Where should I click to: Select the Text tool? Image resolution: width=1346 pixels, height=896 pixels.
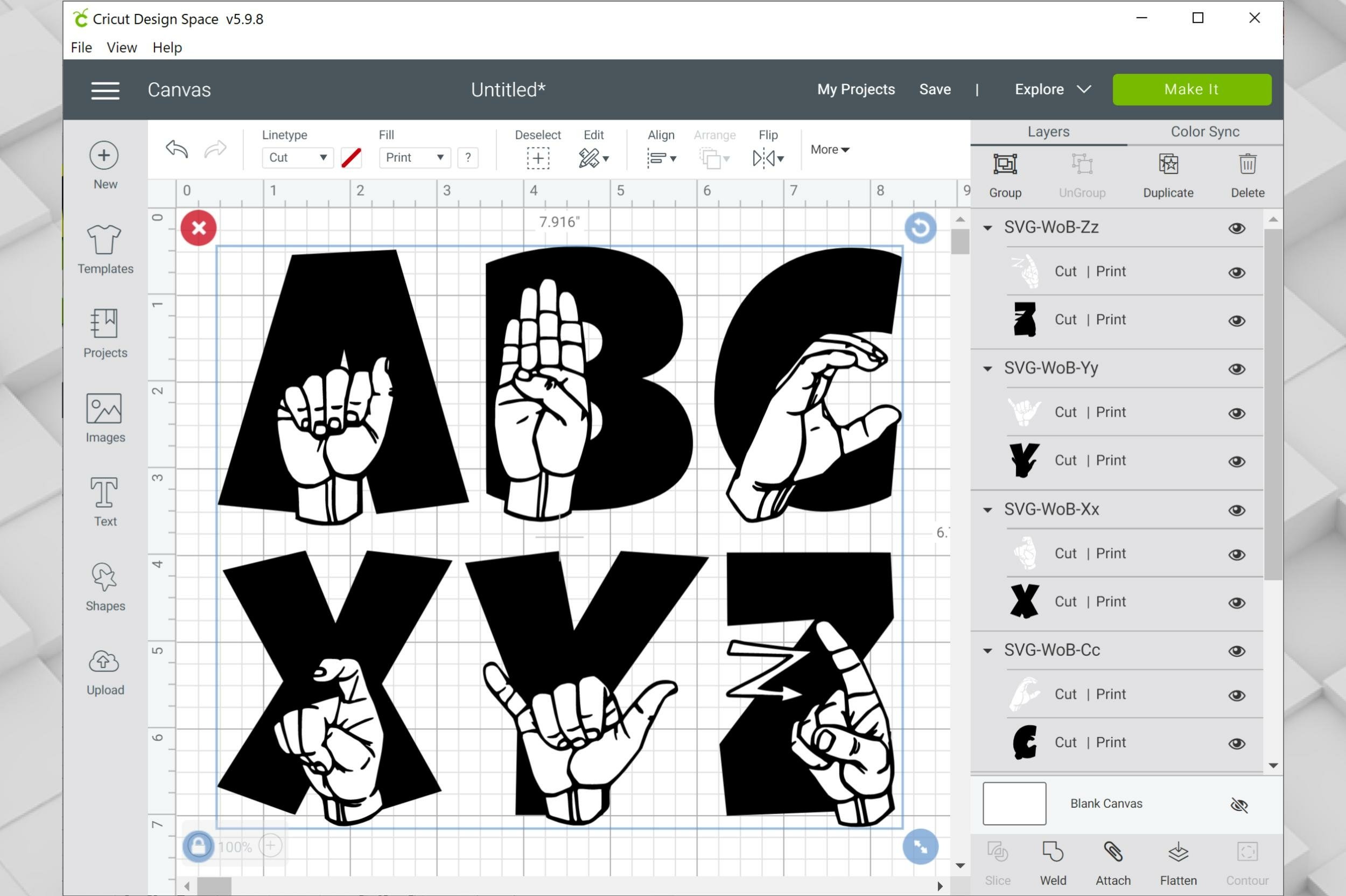(104, 492)
